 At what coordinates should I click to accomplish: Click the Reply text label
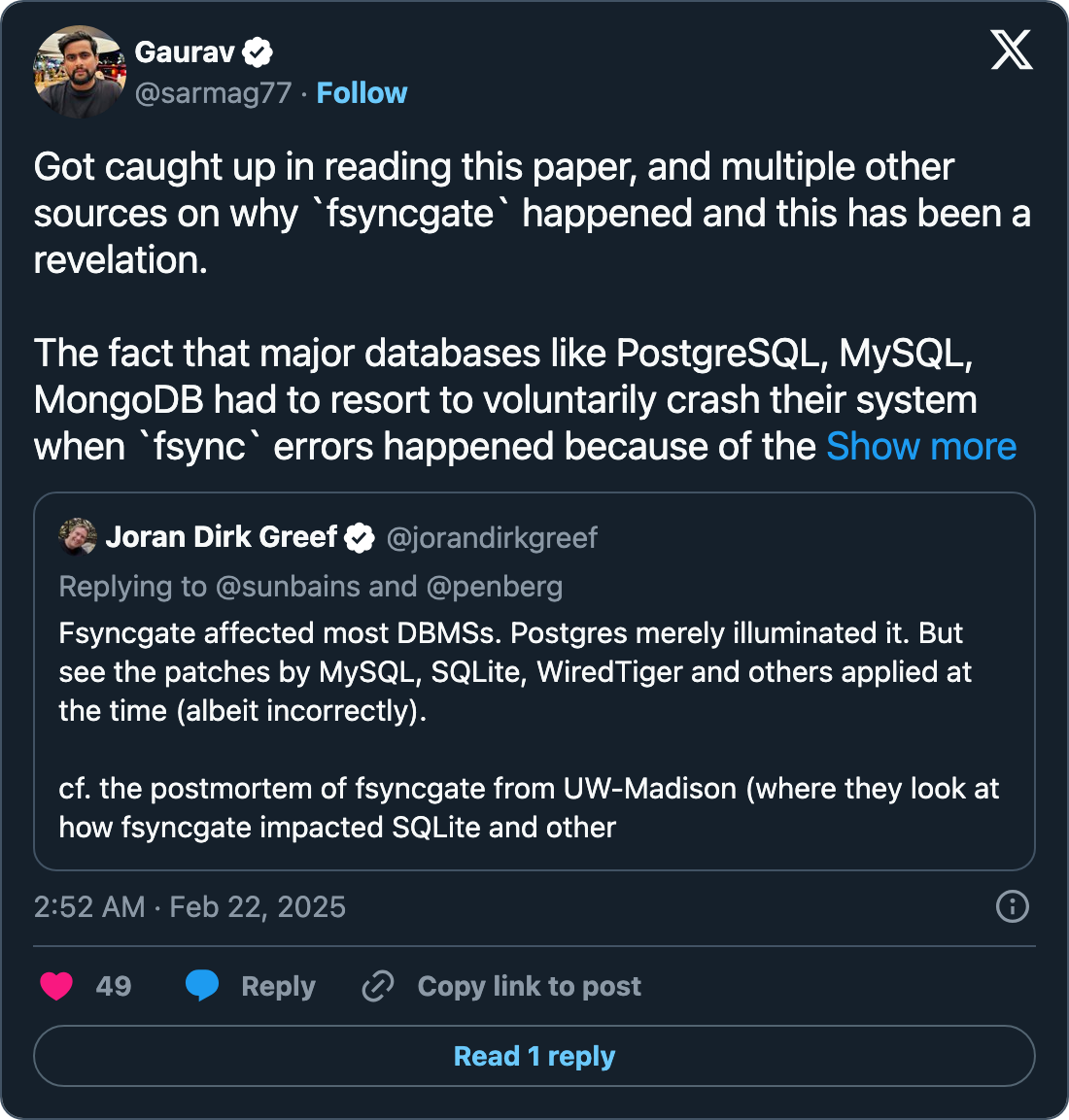click(x=278, y=986)
